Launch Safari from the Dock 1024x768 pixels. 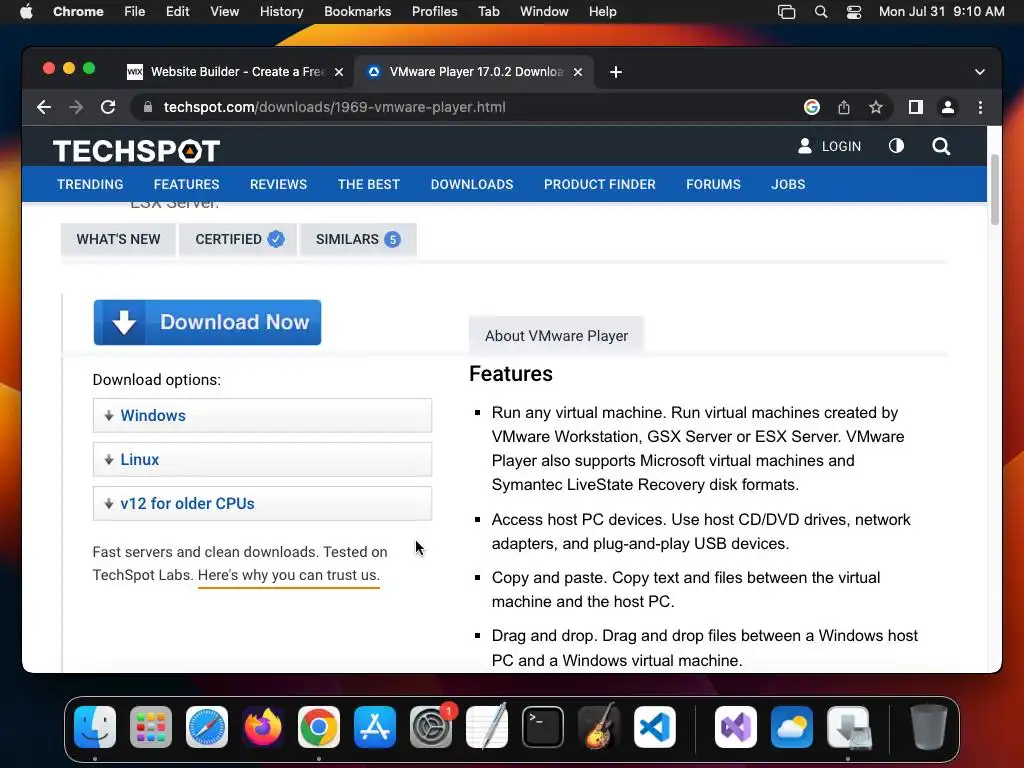click(x=207, y=727)
